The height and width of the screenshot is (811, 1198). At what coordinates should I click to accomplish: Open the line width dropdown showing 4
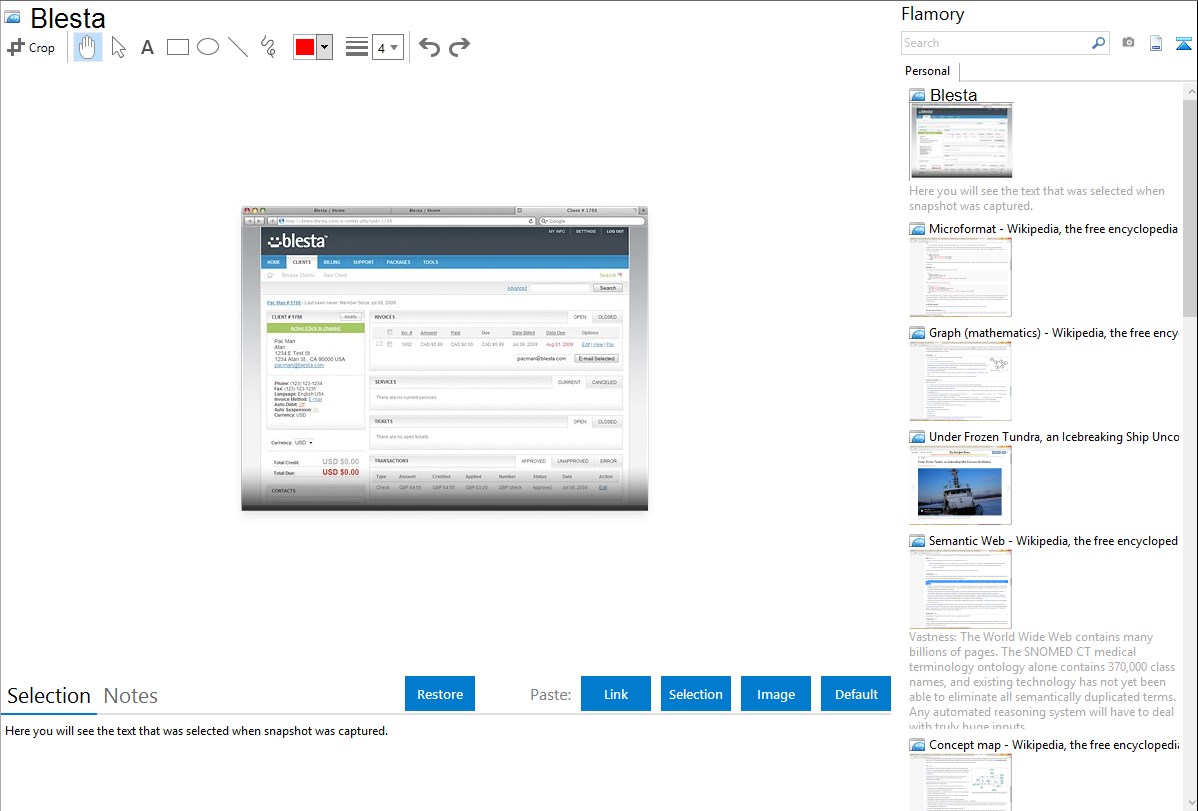point(388,47)
